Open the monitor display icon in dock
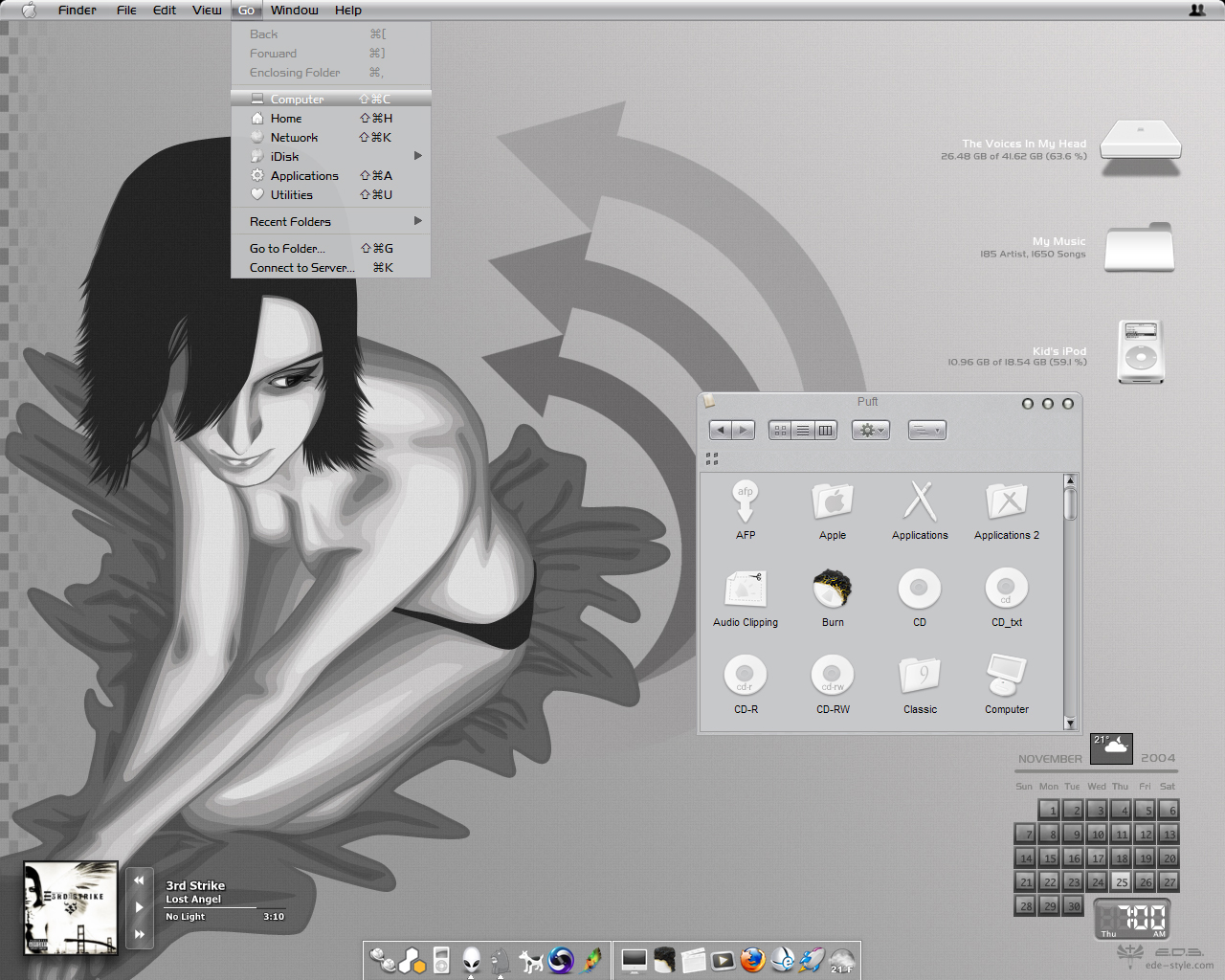Viewport: 1225px width, 980px height. [x=634, y=960]
